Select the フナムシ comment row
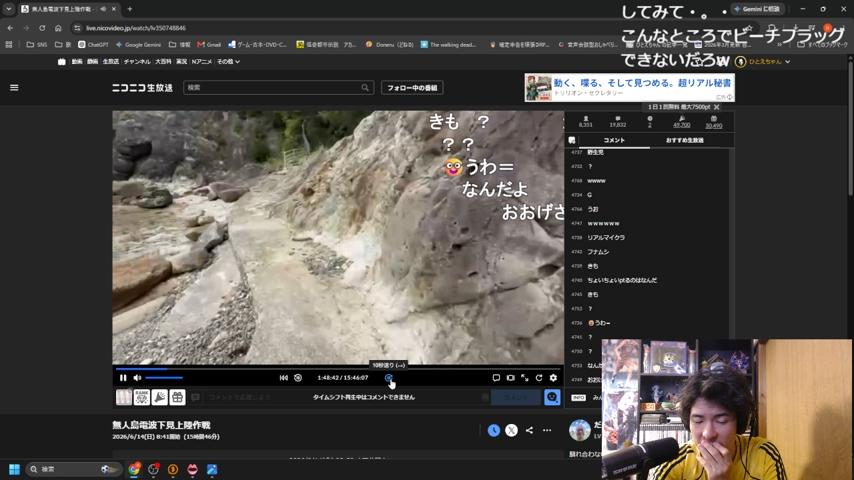 click(648, 252)
